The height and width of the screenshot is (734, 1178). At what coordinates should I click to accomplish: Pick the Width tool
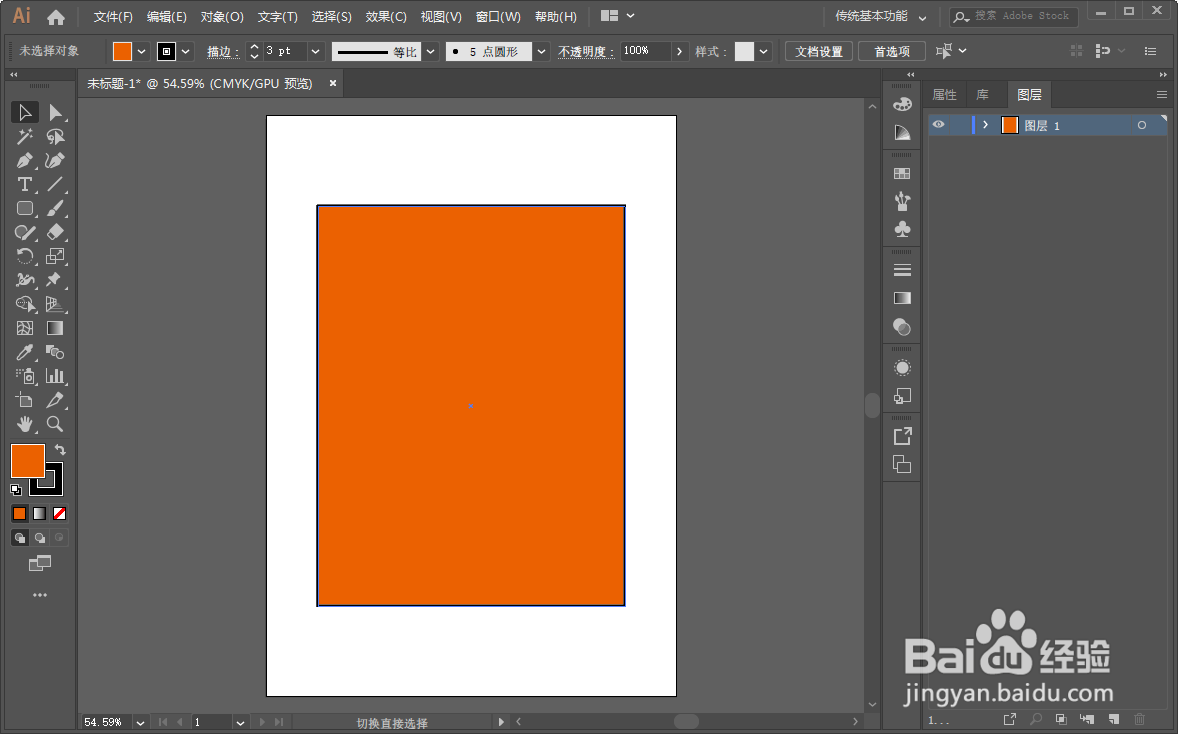pyautogui.click(x=25, y=280)
